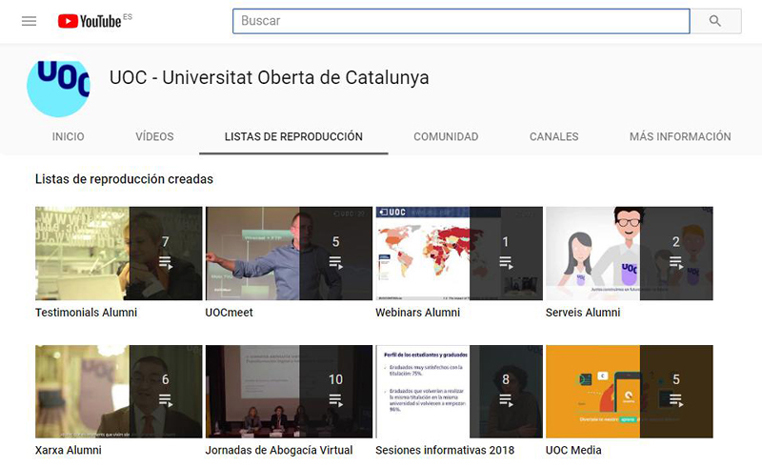Open the Testimonials Alumni playlist thumbnail

coord(119,253)
